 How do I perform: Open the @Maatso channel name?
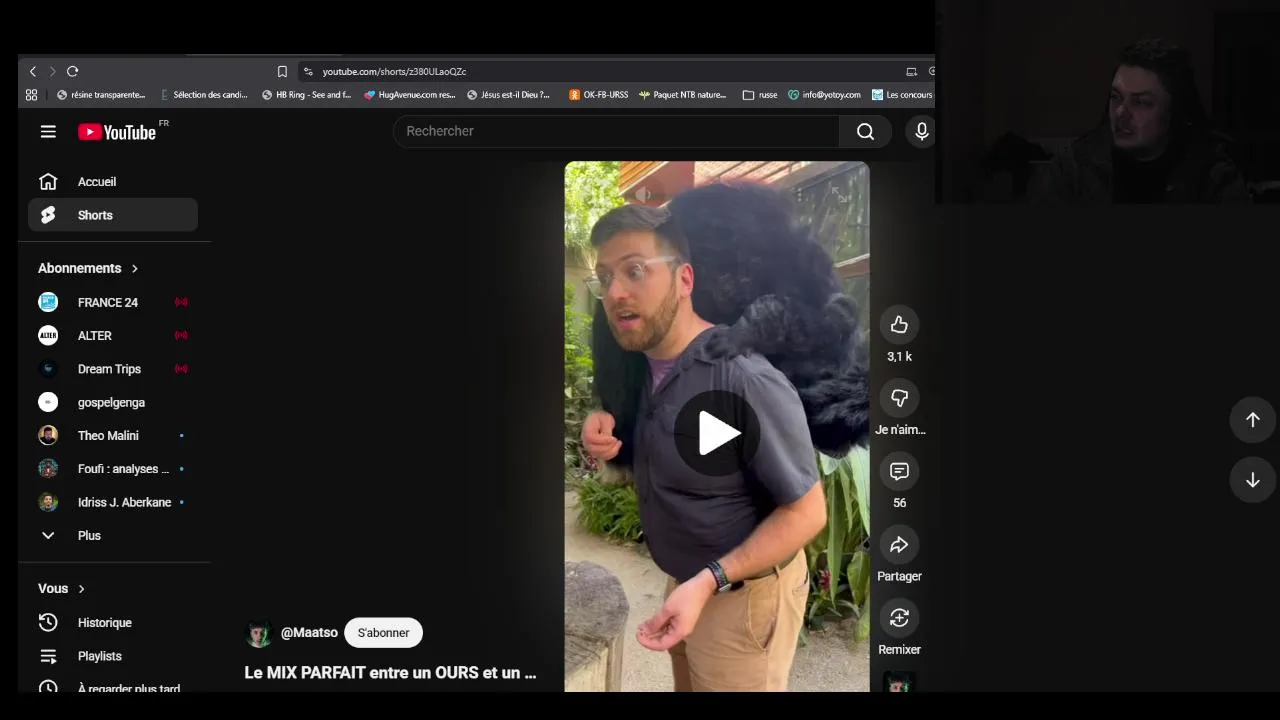pos(309,633)
